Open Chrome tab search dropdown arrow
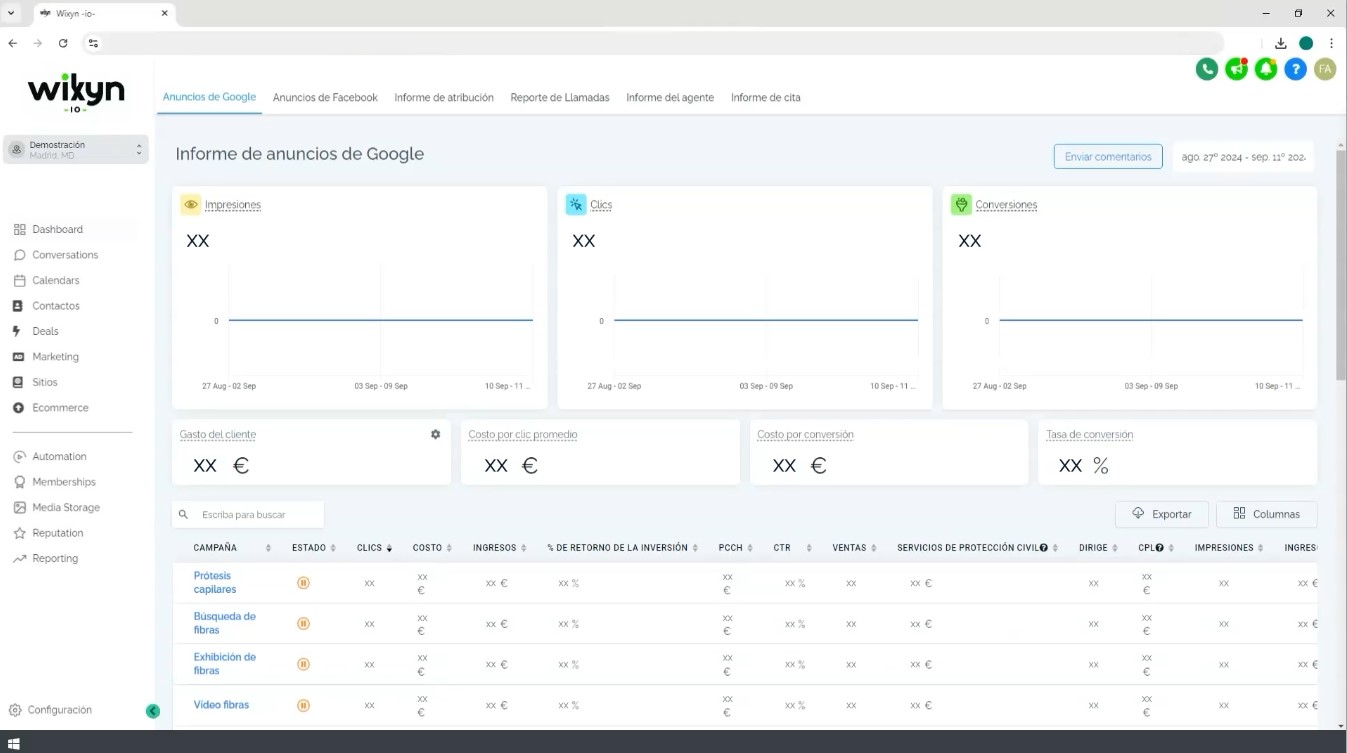 (12, 13)
